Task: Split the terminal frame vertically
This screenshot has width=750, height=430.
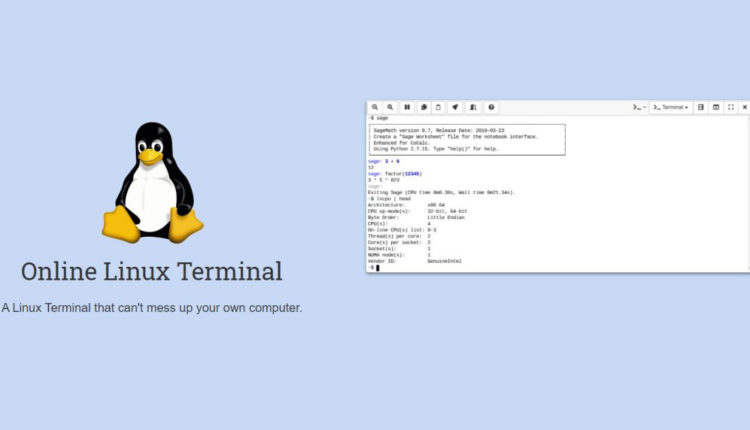Action: point(716,107)
